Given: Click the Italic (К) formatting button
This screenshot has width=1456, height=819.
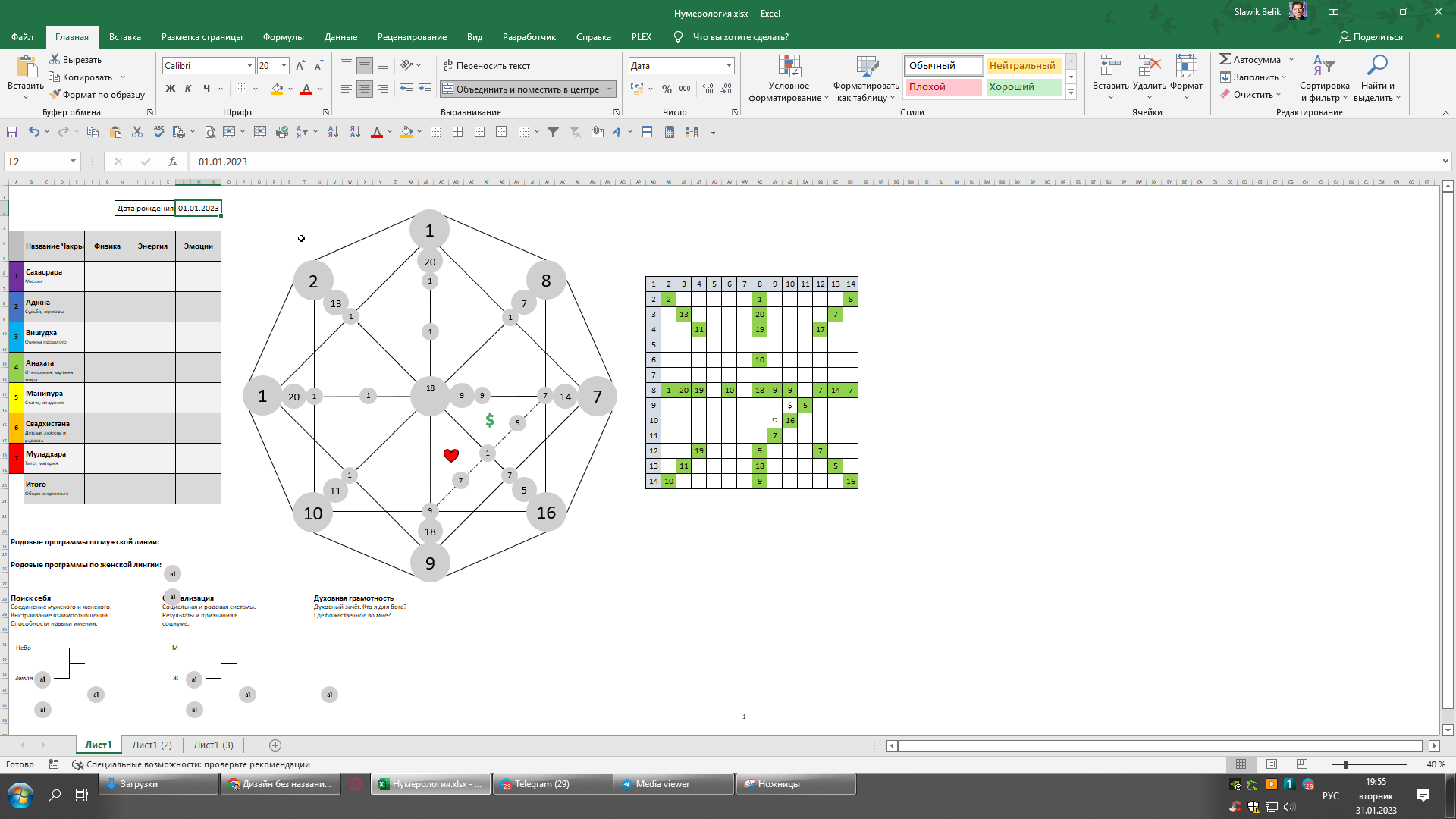Looking at the screenshot, I should (x=188, y=89).
